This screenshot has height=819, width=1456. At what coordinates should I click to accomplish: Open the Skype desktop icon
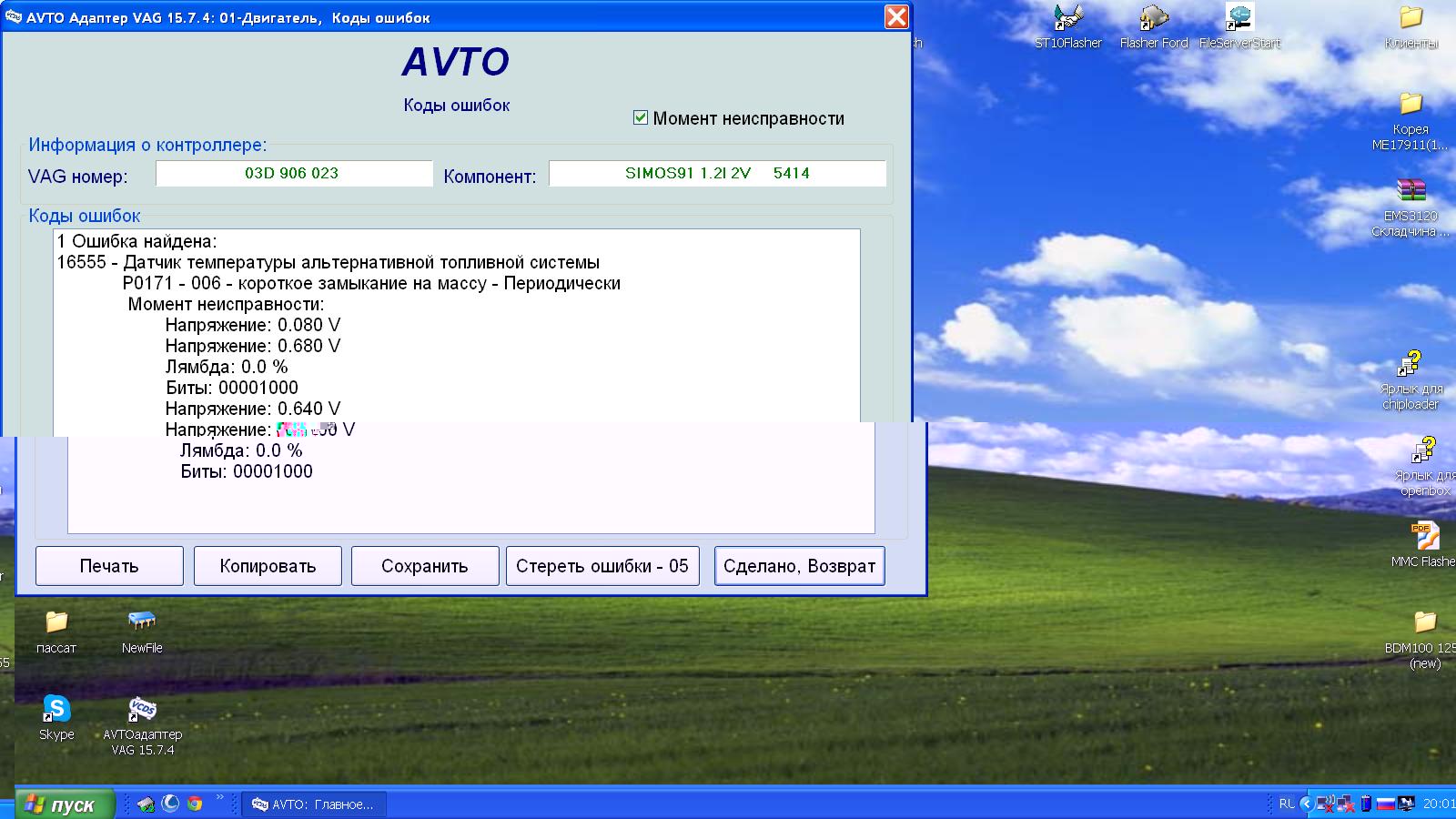(56, 710)
